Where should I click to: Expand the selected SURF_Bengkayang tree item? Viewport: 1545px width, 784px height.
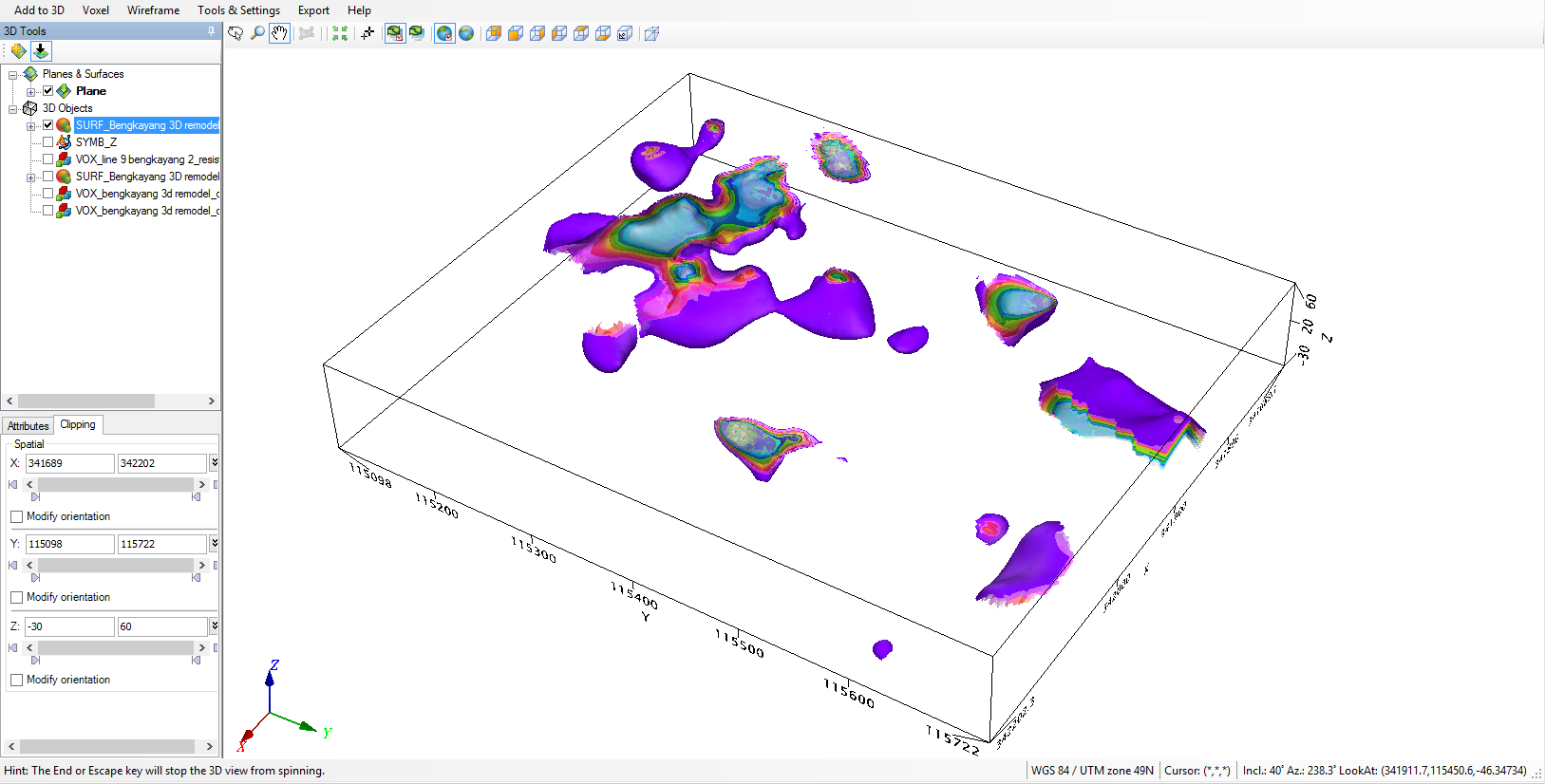click(x=30, y=126)
